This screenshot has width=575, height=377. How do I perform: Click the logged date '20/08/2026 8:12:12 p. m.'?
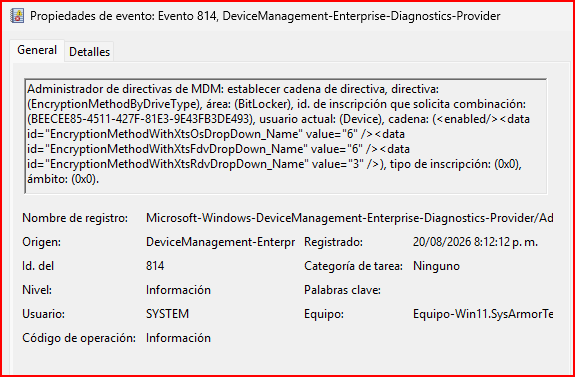pos(475,242)
